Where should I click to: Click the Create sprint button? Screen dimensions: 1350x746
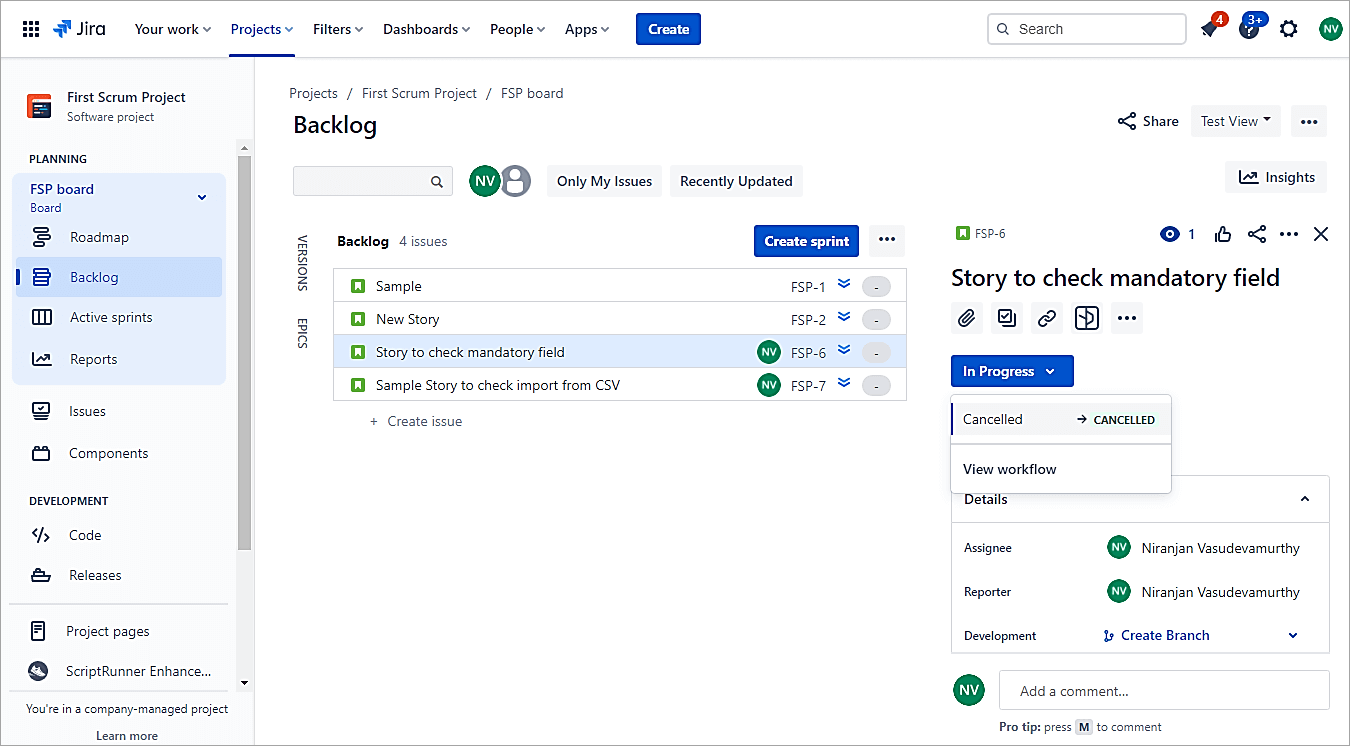(x=806, y=241)
